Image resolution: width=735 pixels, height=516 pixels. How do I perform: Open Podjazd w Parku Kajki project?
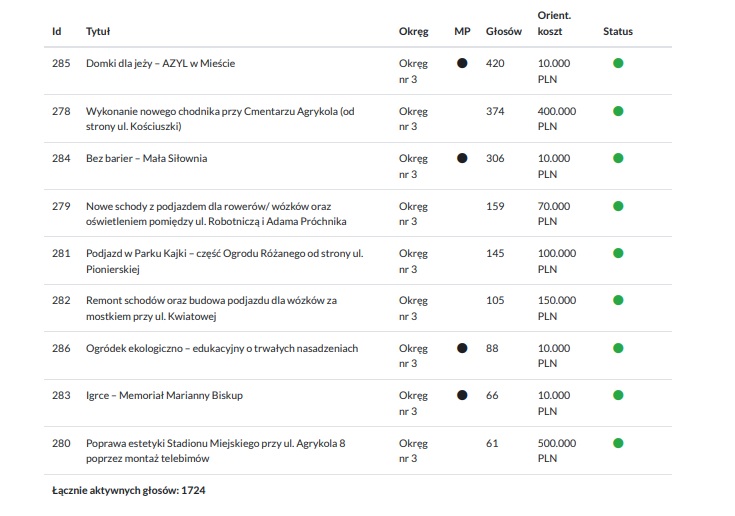pos(224,253)
